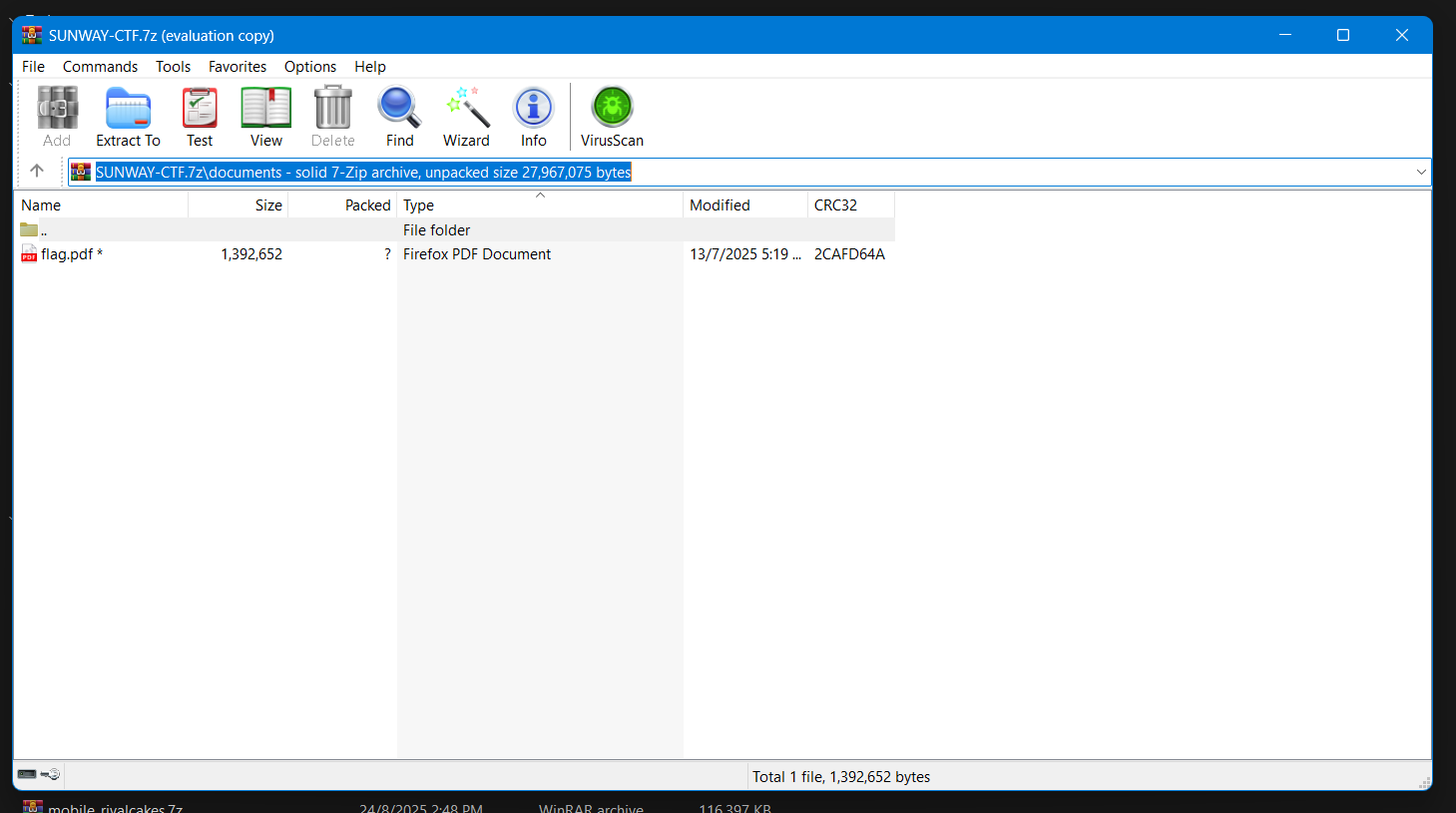Minimize the WinRAR window
This screenshot has width=1456, height=813.
[x=1285, y=35]
